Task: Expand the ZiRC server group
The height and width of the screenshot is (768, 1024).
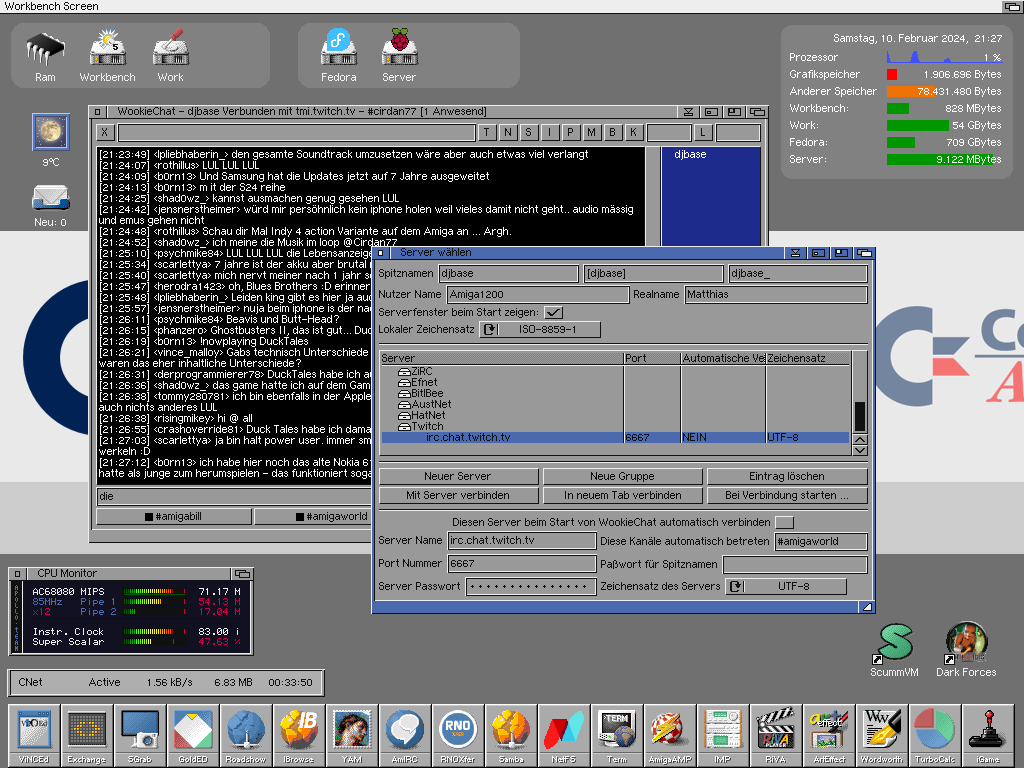Action: 404,372
